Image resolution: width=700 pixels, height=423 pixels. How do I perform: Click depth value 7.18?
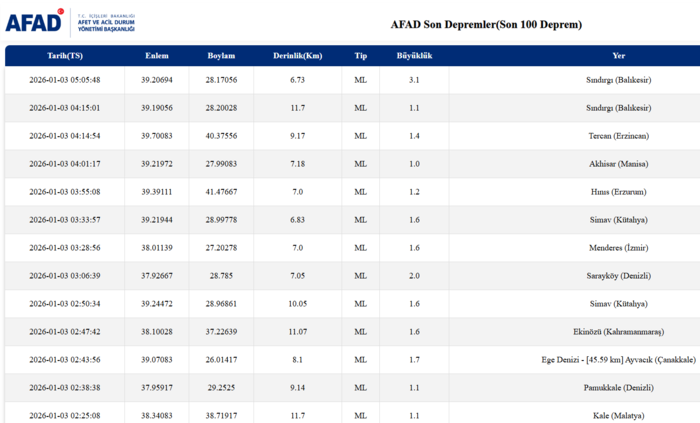pos(297,164)
